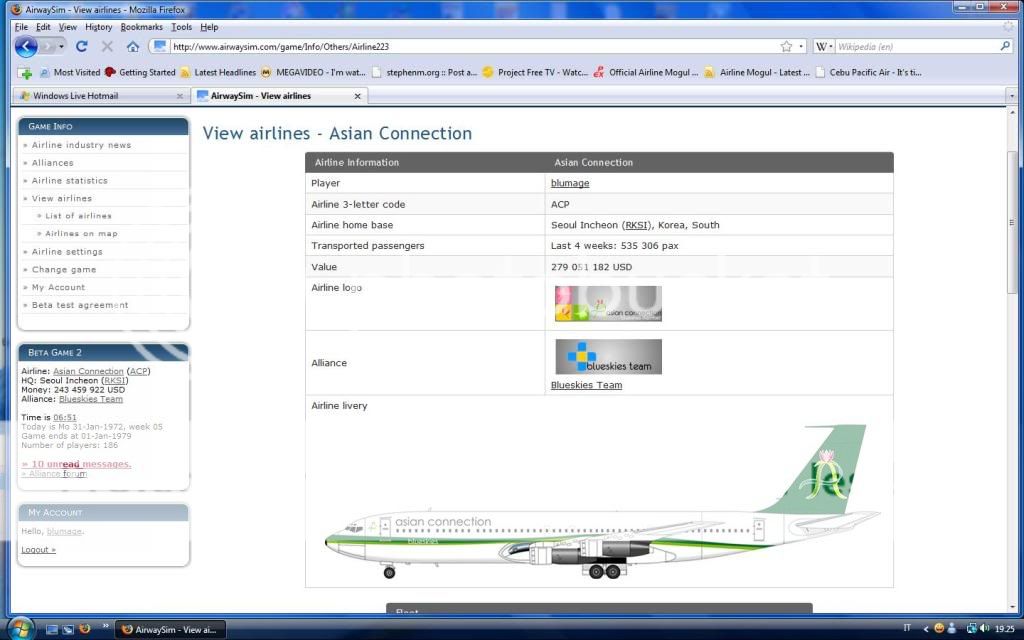
Task: Click the Asian Connection airline logo image
Action: click(x=608, y=304)
